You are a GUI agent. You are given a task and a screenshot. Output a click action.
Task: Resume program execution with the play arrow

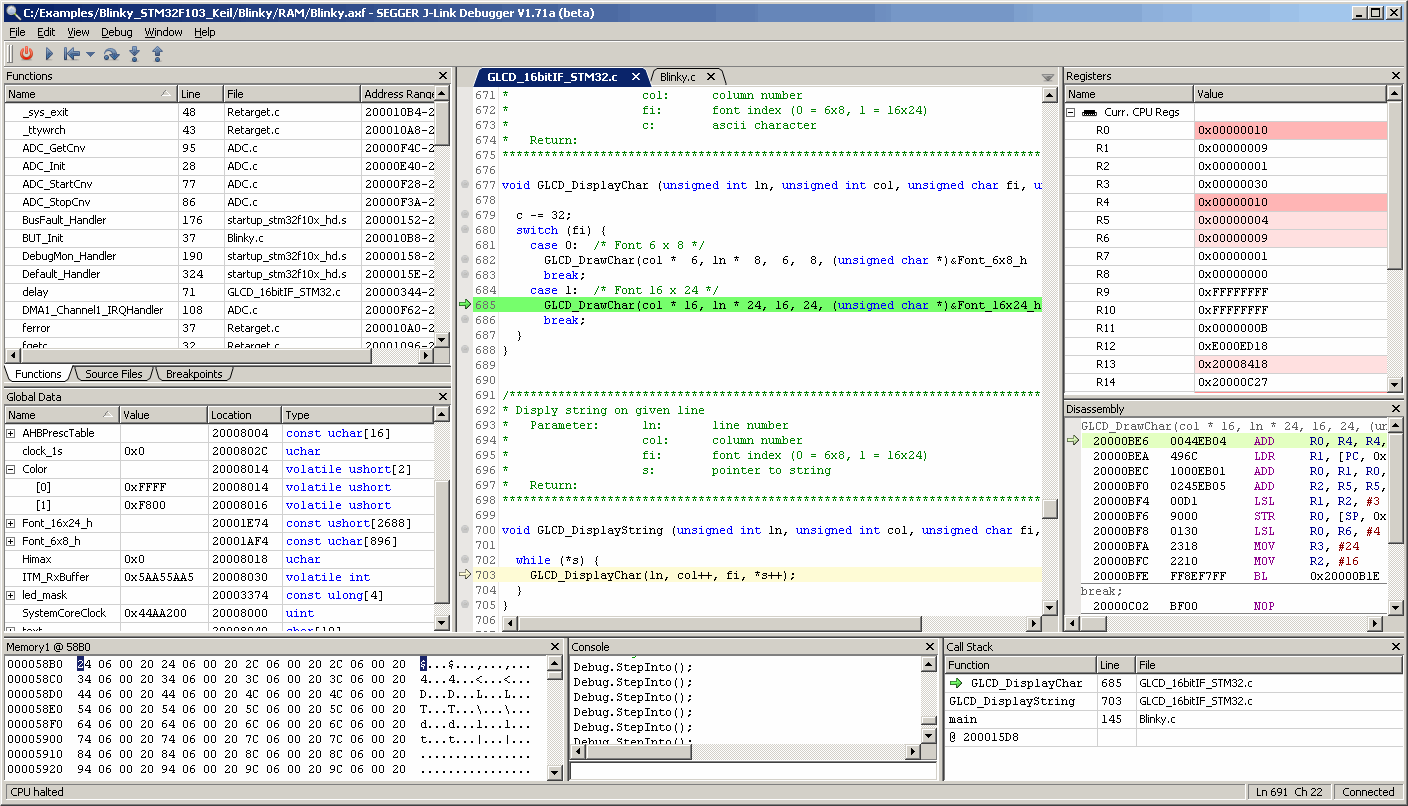[49, 54]
